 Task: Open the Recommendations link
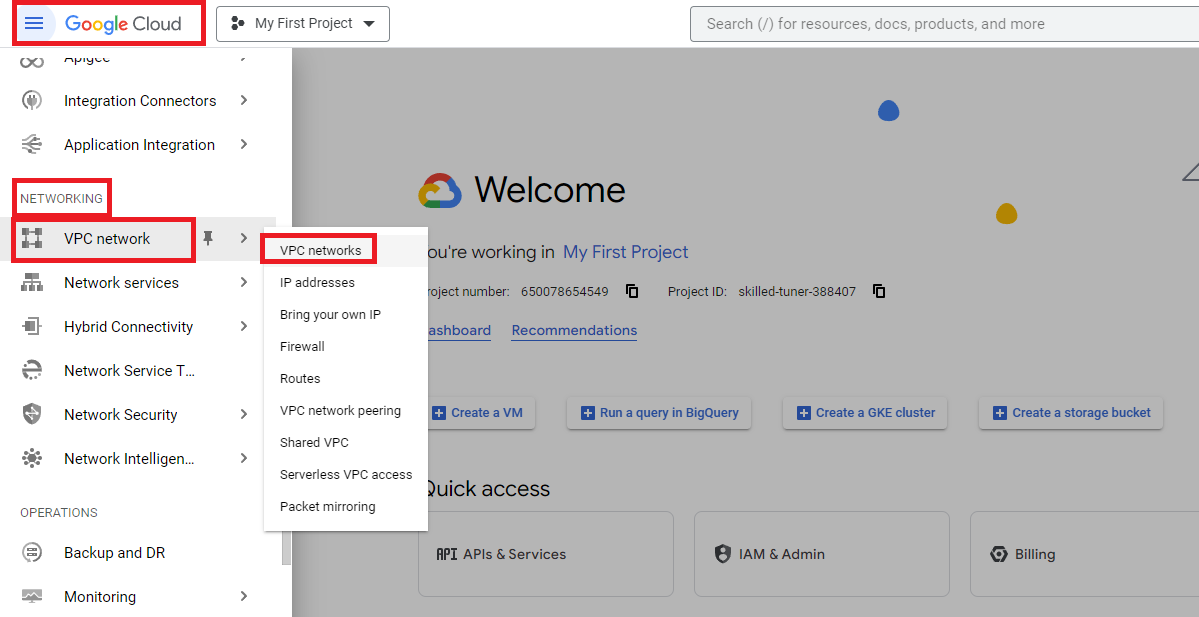574,330
